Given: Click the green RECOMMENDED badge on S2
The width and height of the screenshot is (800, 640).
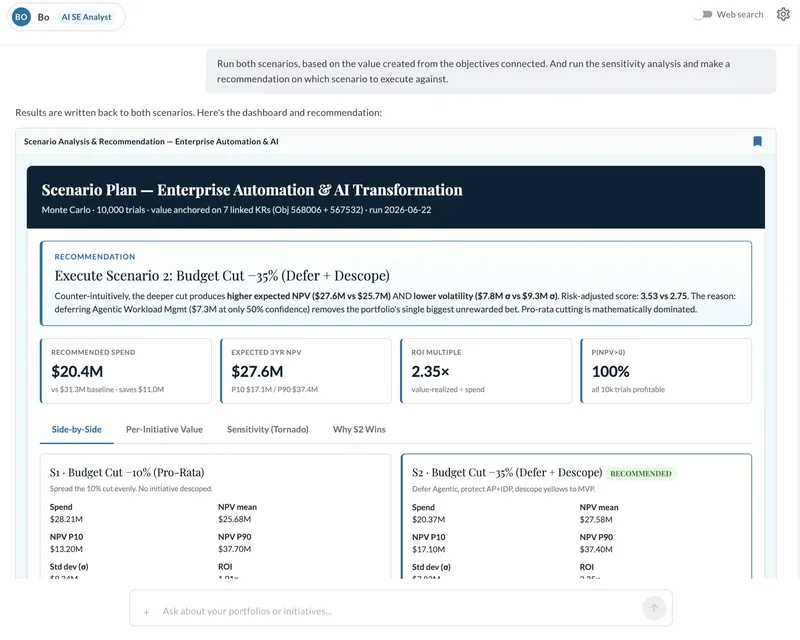Looking at the screenshot, I should tap(641, 474).
